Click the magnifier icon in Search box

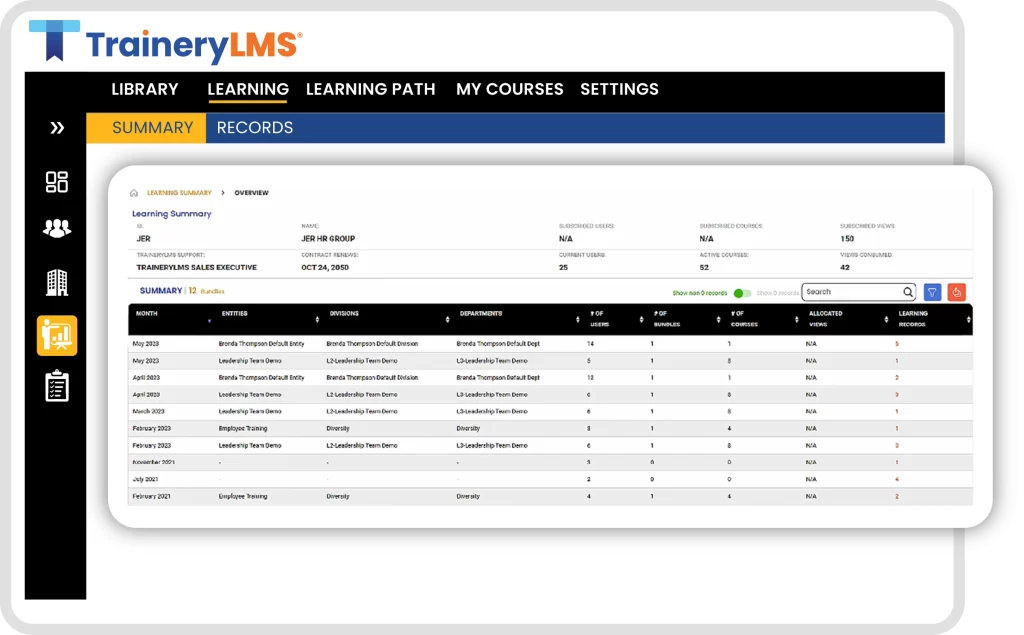tap(908, 292)
